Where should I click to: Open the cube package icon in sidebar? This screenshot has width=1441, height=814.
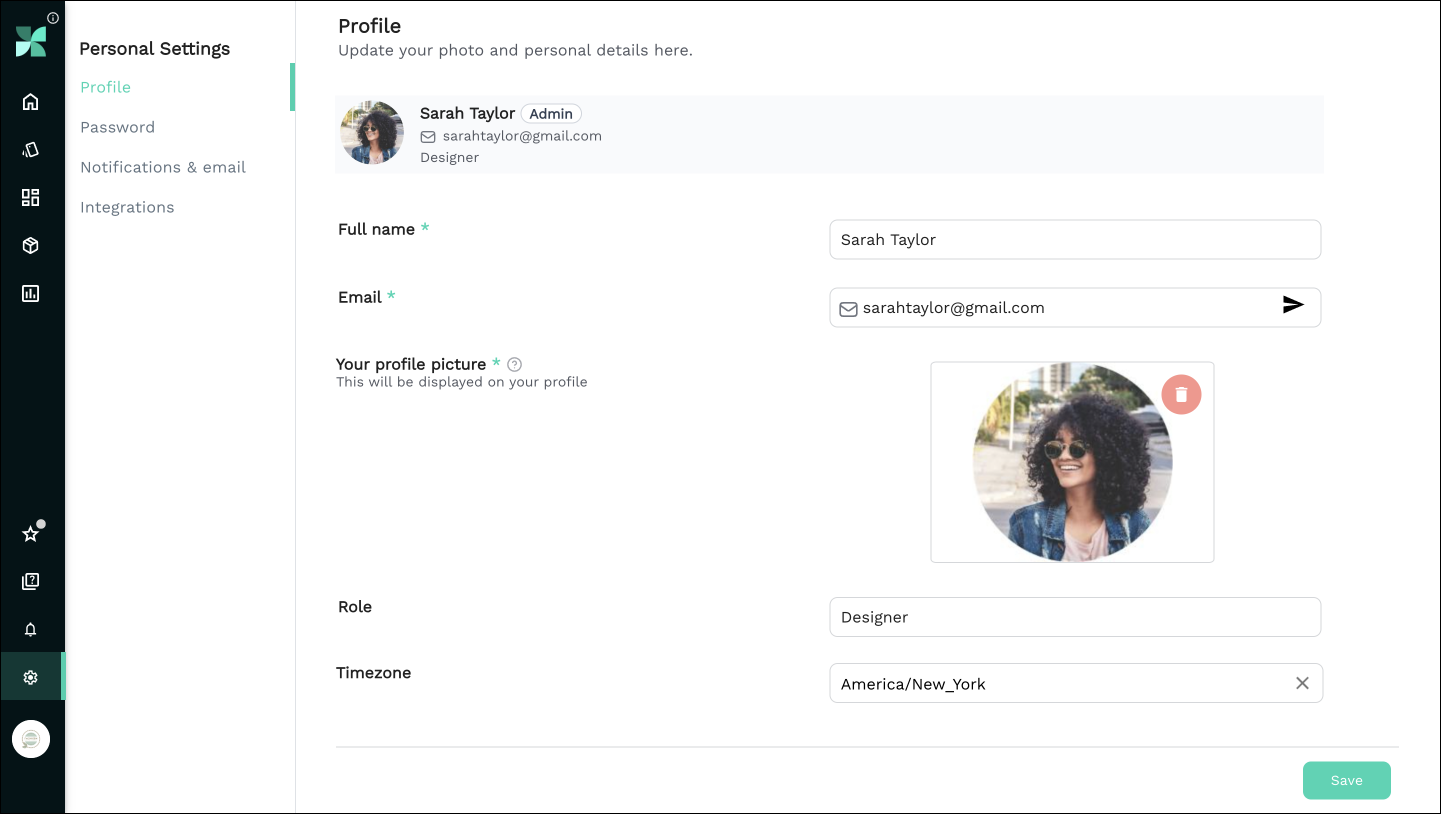pyautogui.click(x=31, y=245)
